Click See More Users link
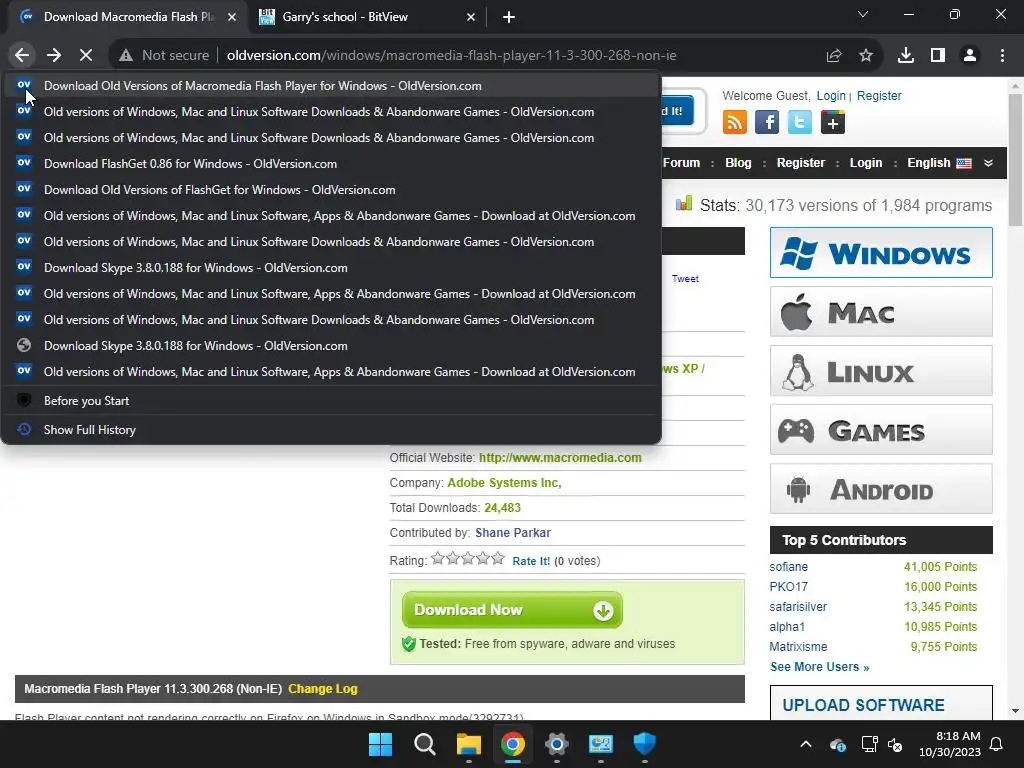The image size is (1024, 768). [820, 667]
